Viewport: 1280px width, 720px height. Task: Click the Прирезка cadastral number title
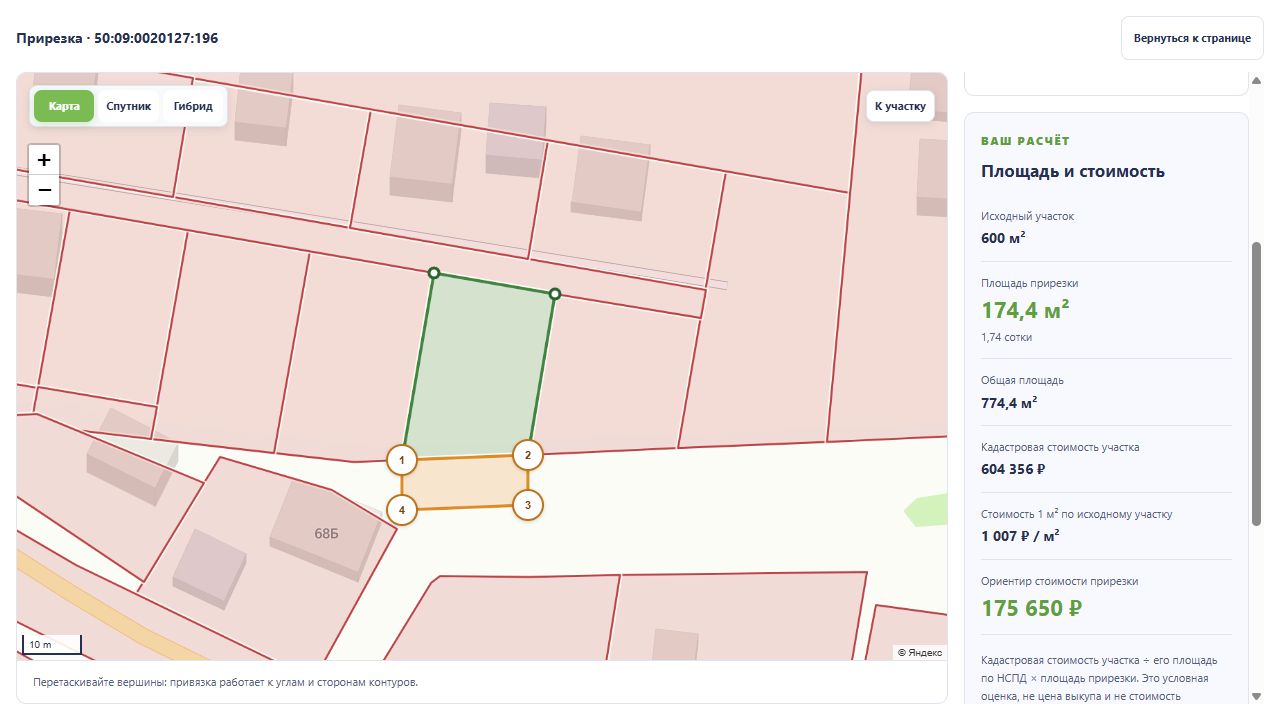(x=117, y=38)
